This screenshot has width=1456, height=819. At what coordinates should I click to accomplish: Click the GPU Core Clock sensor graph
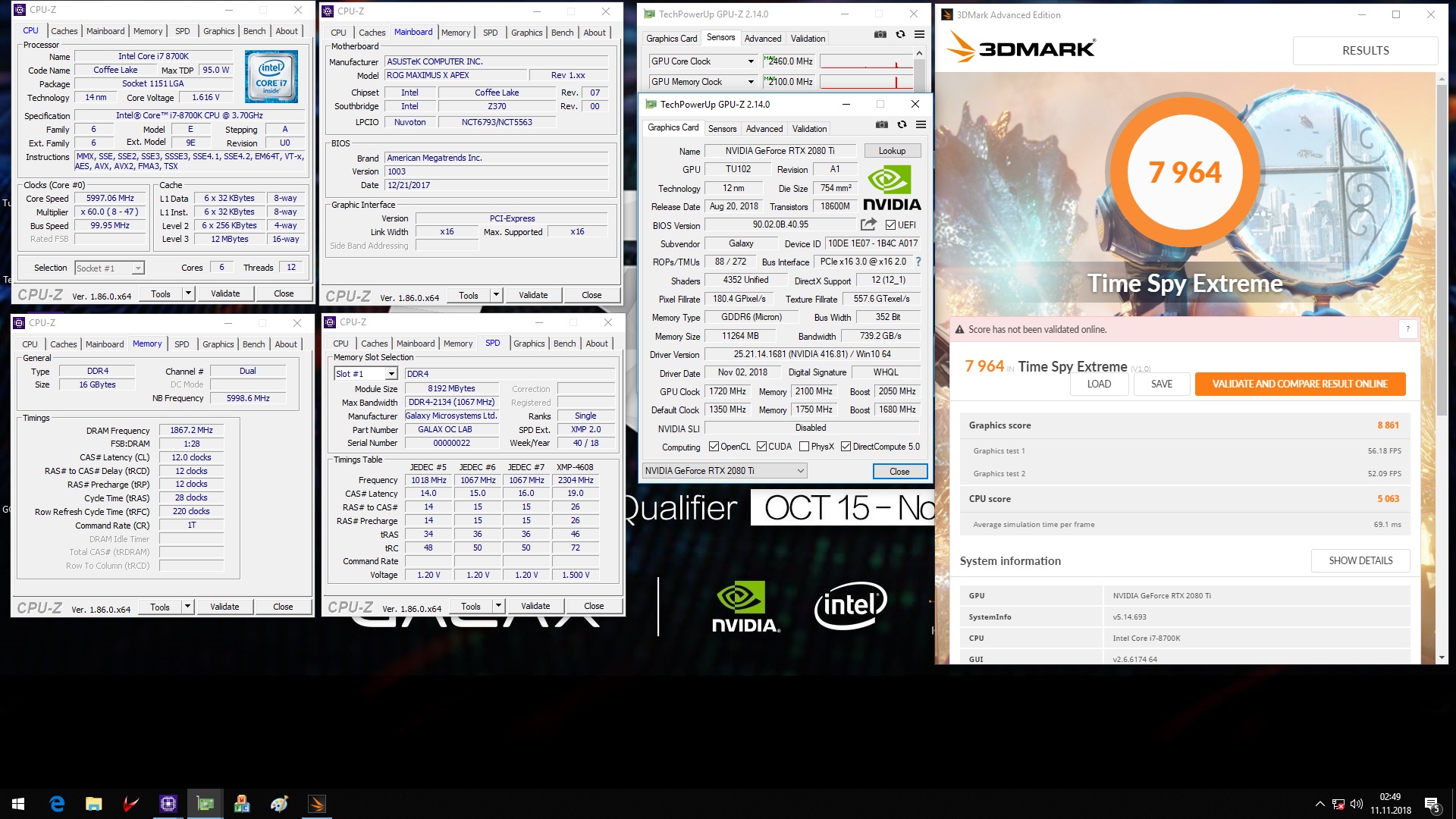pos(866,61)
